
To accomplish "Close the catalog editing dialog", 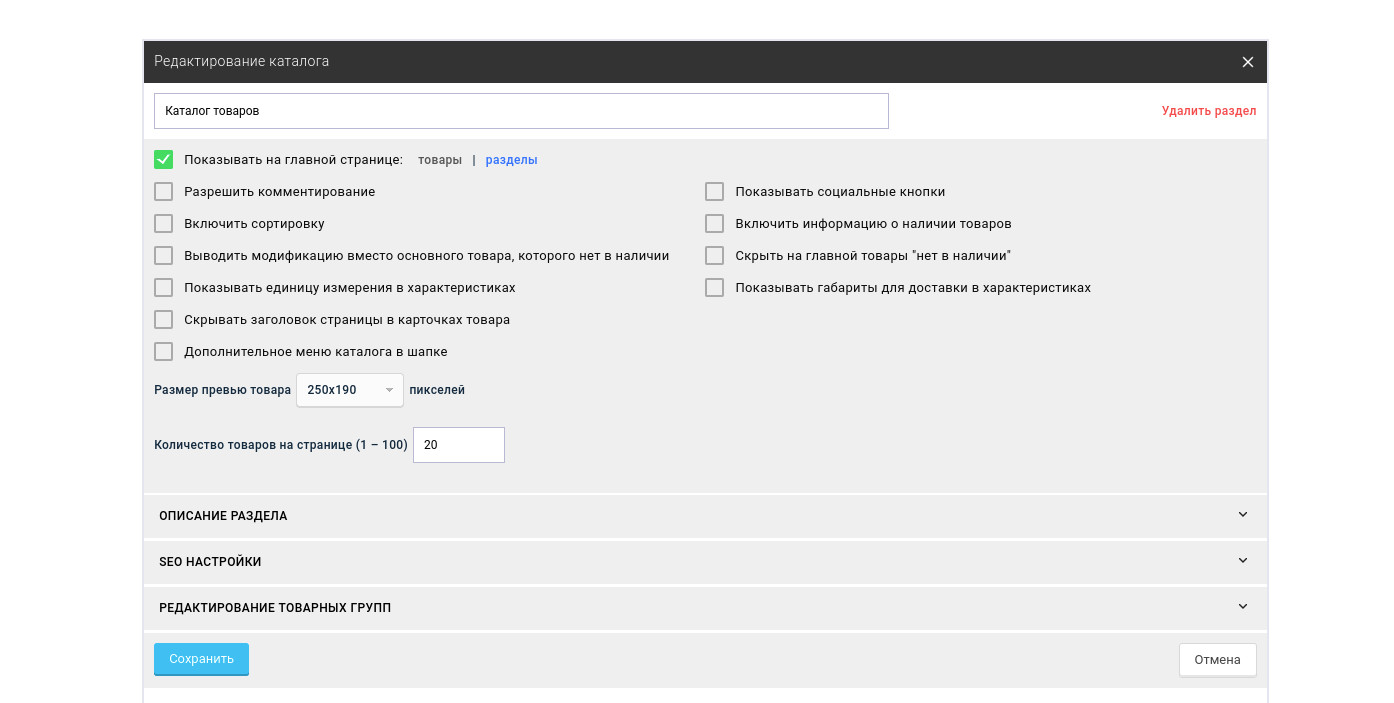I will pos(1247,62).
